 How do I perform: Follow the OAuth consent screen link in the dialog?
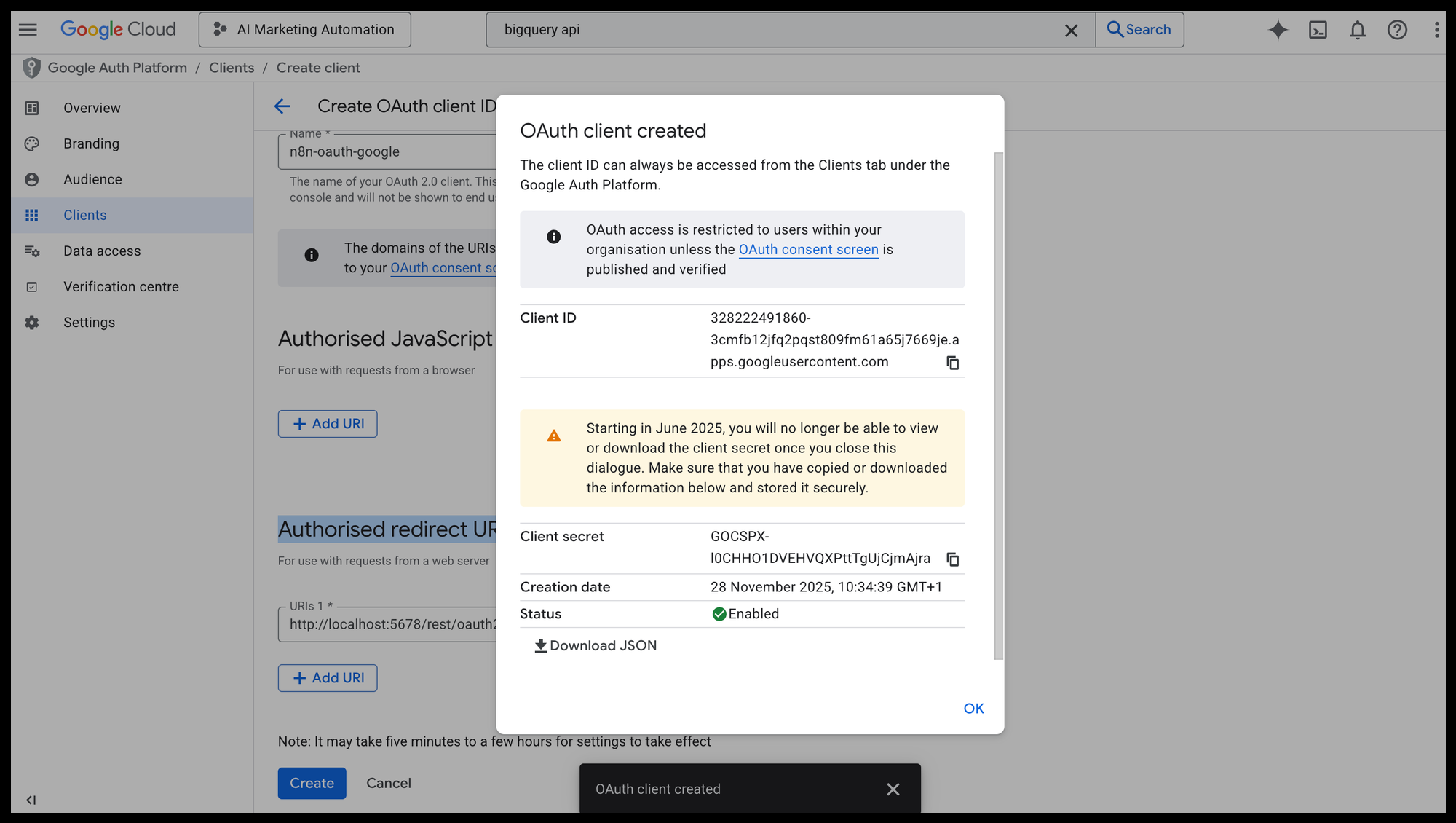808,250
